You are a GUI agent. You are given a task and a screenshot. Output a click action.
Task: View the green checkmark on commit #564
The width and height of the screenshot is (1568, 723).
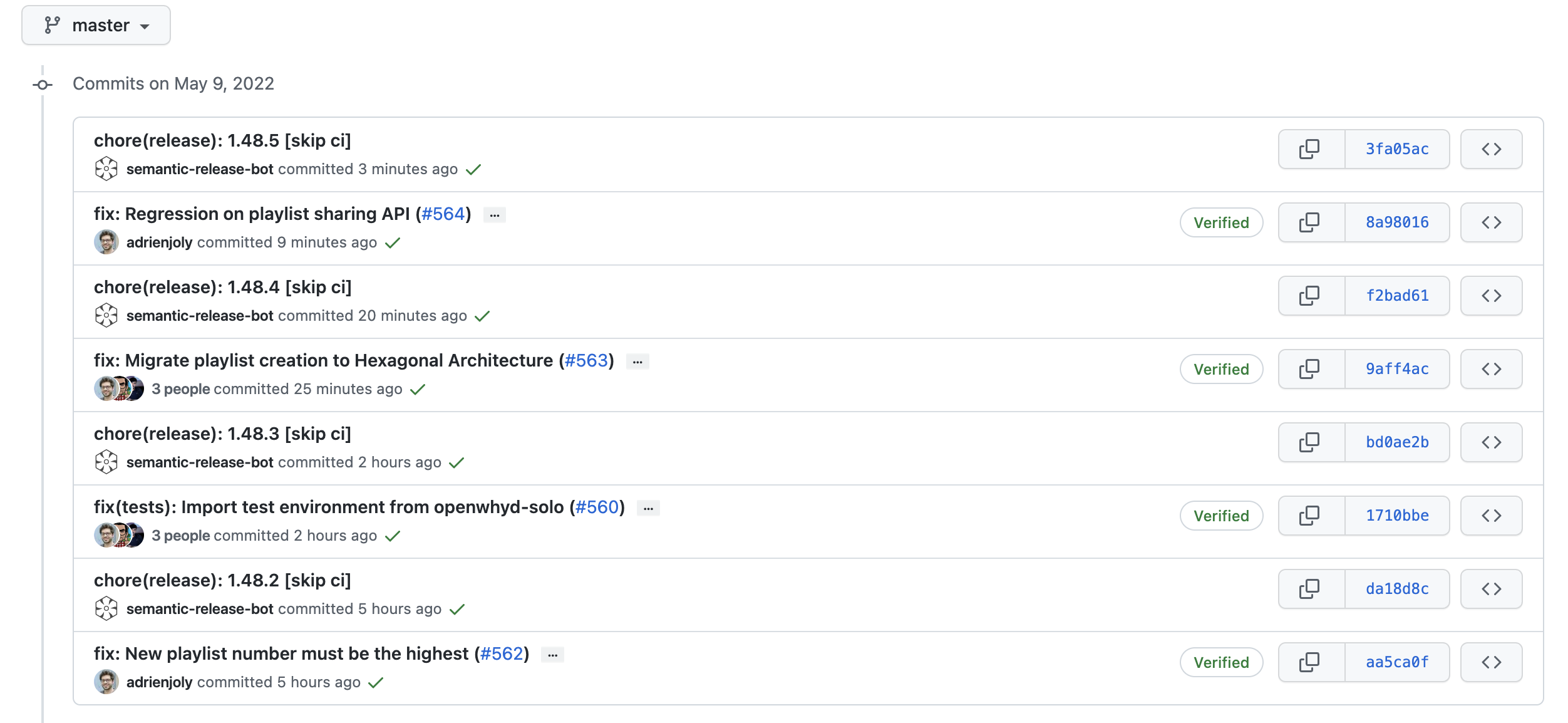tap(393, 242)
